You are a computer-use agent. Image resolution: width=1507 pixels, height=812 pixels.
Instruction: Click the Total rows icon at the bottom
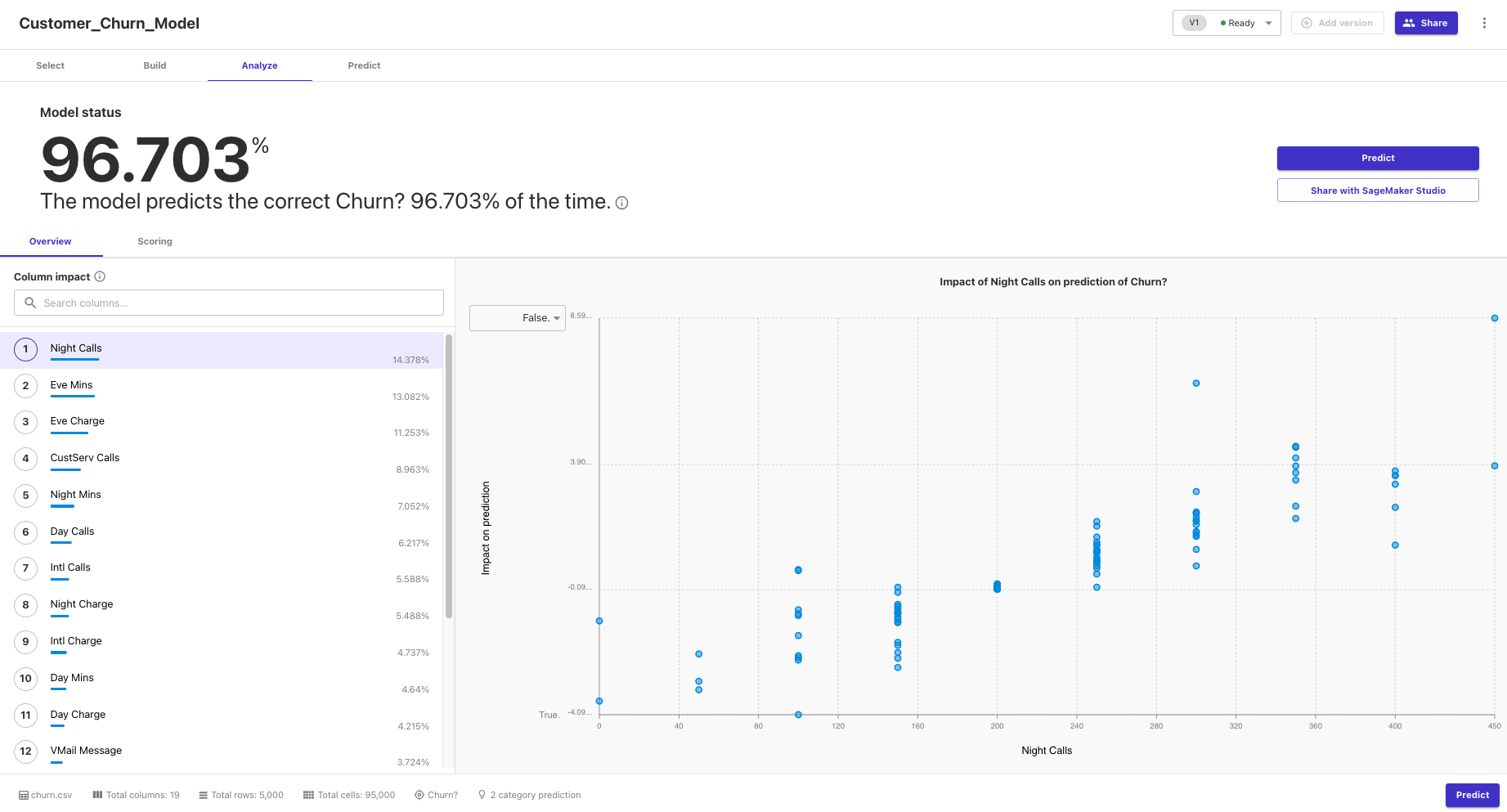pos(202,794)
